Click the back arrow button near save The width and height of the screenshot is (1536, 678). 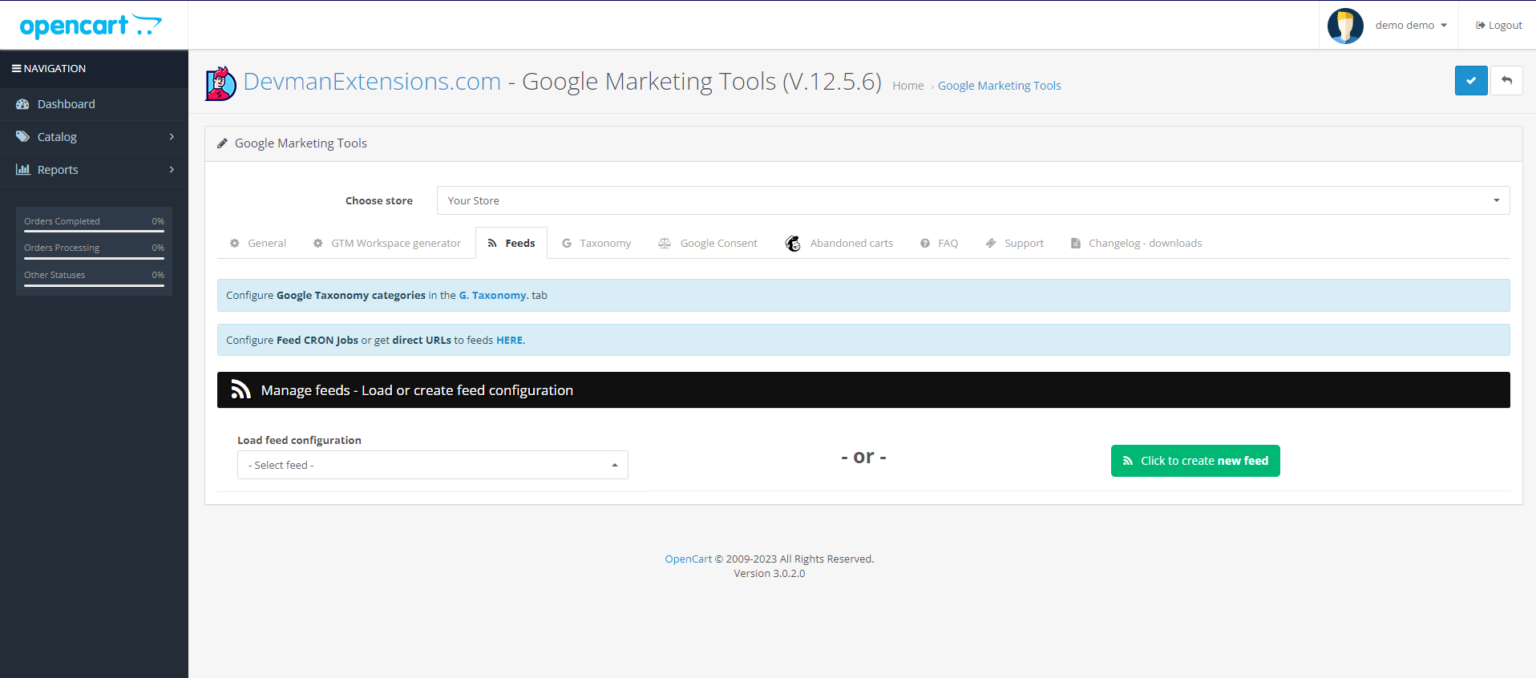click(x=1507, y=80)
